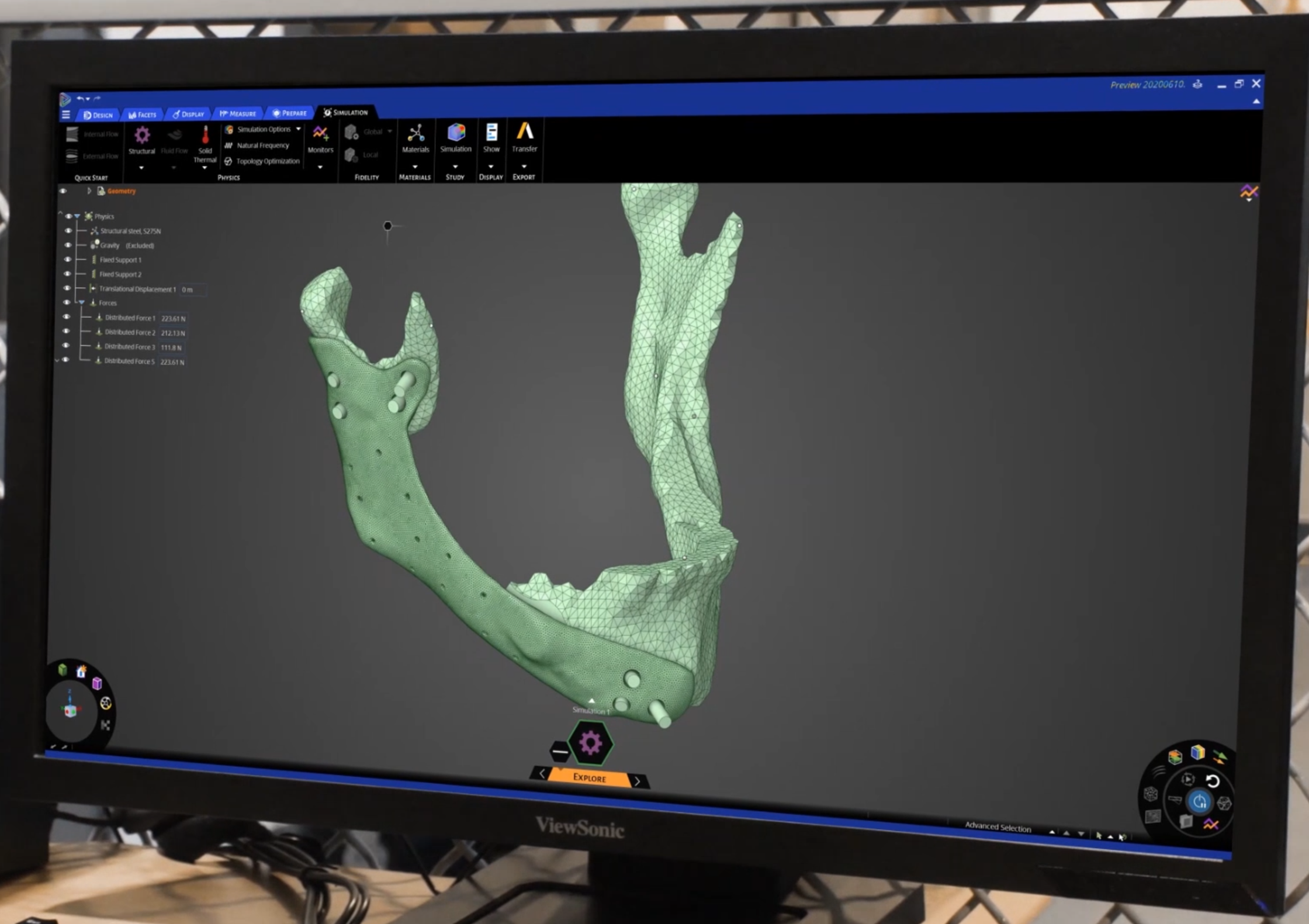Viewport: 1309px width, 924px height.
Task: Open the Materials tool icon
Action: click(x=415, y=133)
